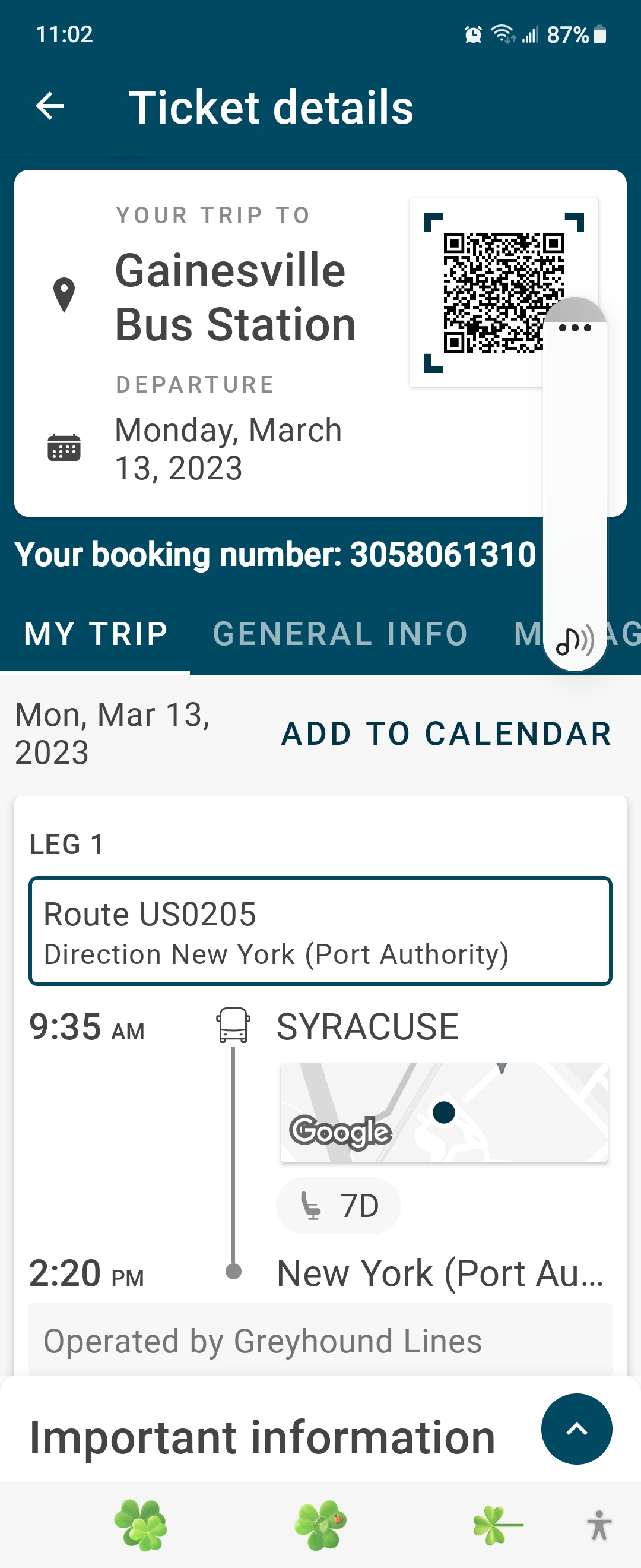Tap the bus icon beside Syracuse

pos(233,1025)
